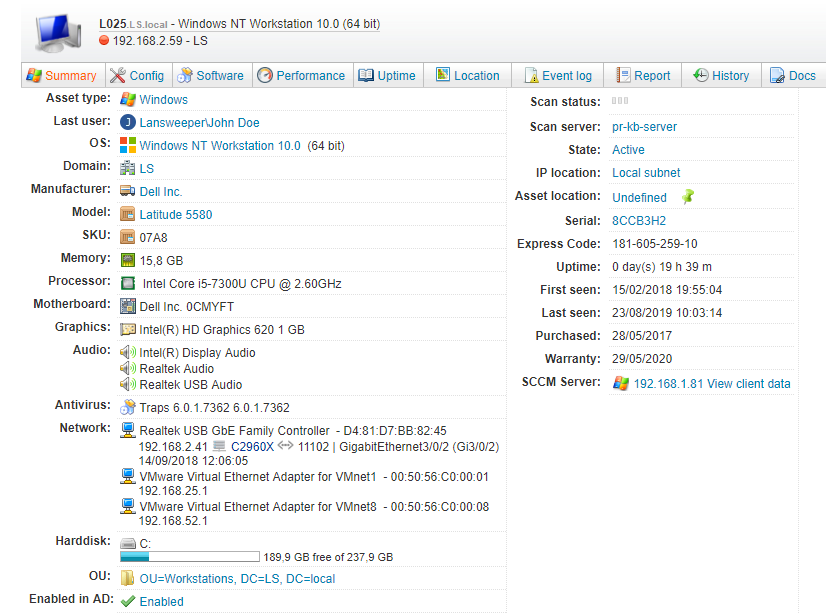
Task: Open the Windows asset type link
Action: point(163,100)
